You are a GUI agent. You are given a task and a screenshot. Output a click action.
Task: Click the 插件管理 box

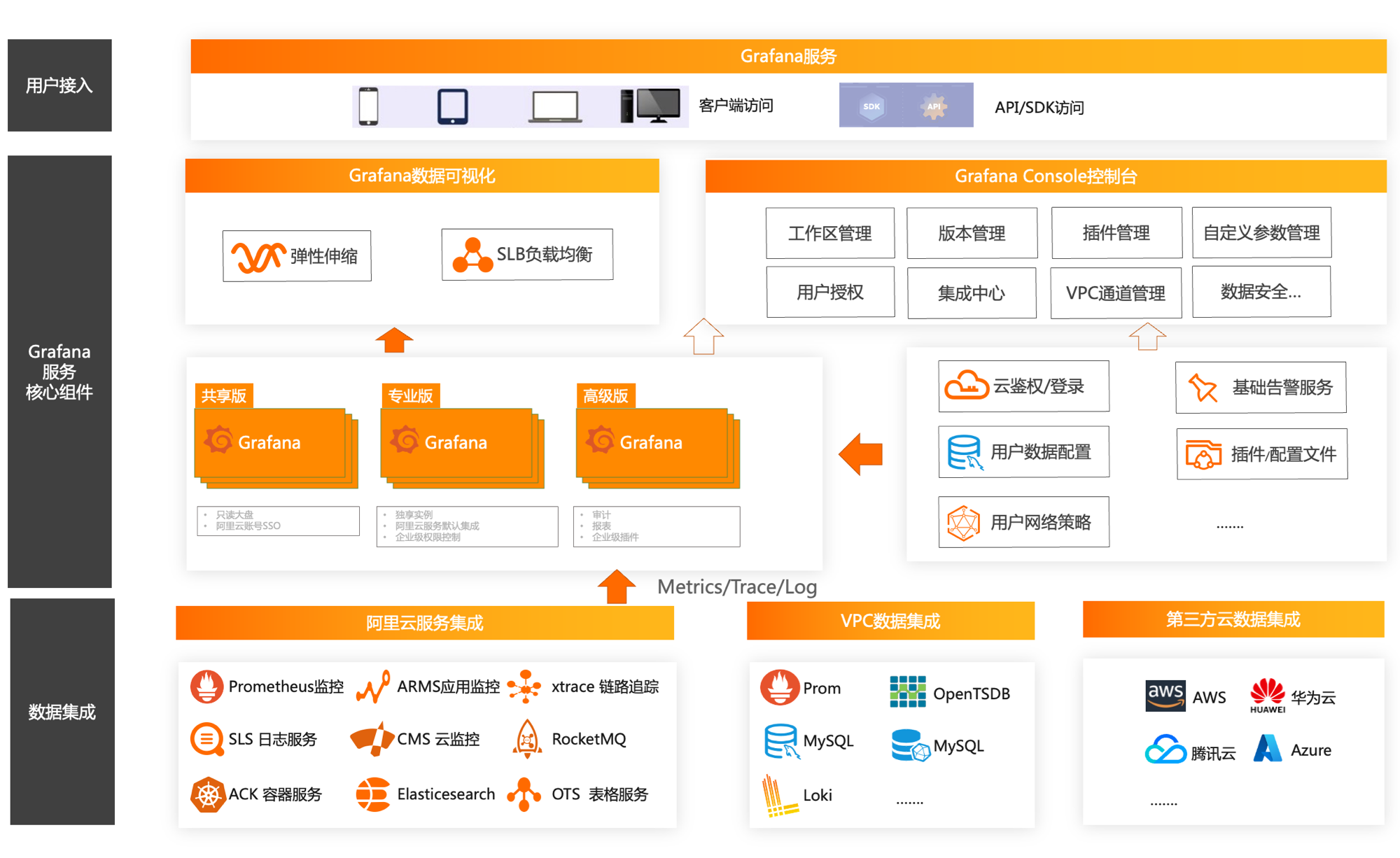tap(1116, 232)
